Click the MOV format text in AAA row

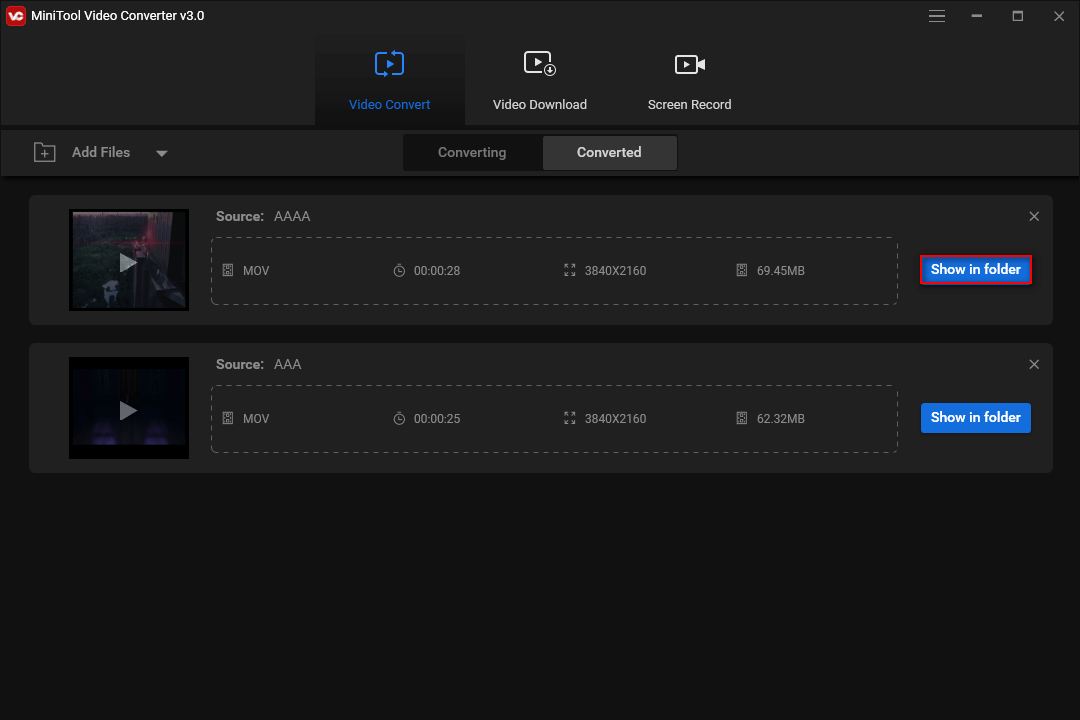[x=256, y=419]
